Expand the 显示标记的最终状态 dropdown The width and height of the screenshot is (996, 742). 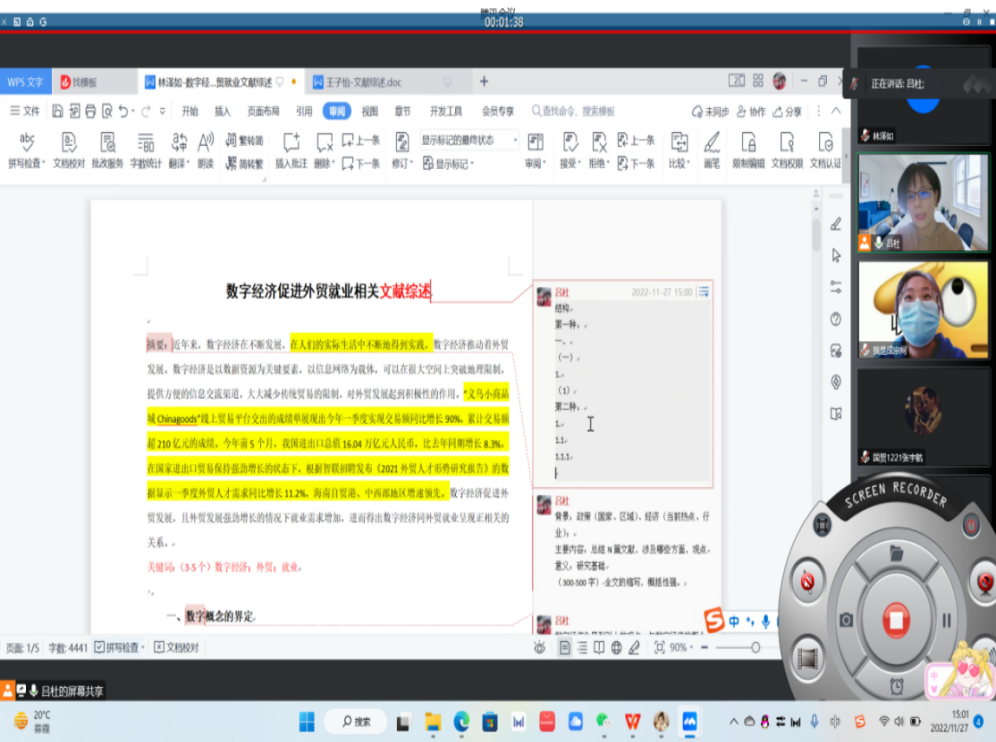click(468, 141)
